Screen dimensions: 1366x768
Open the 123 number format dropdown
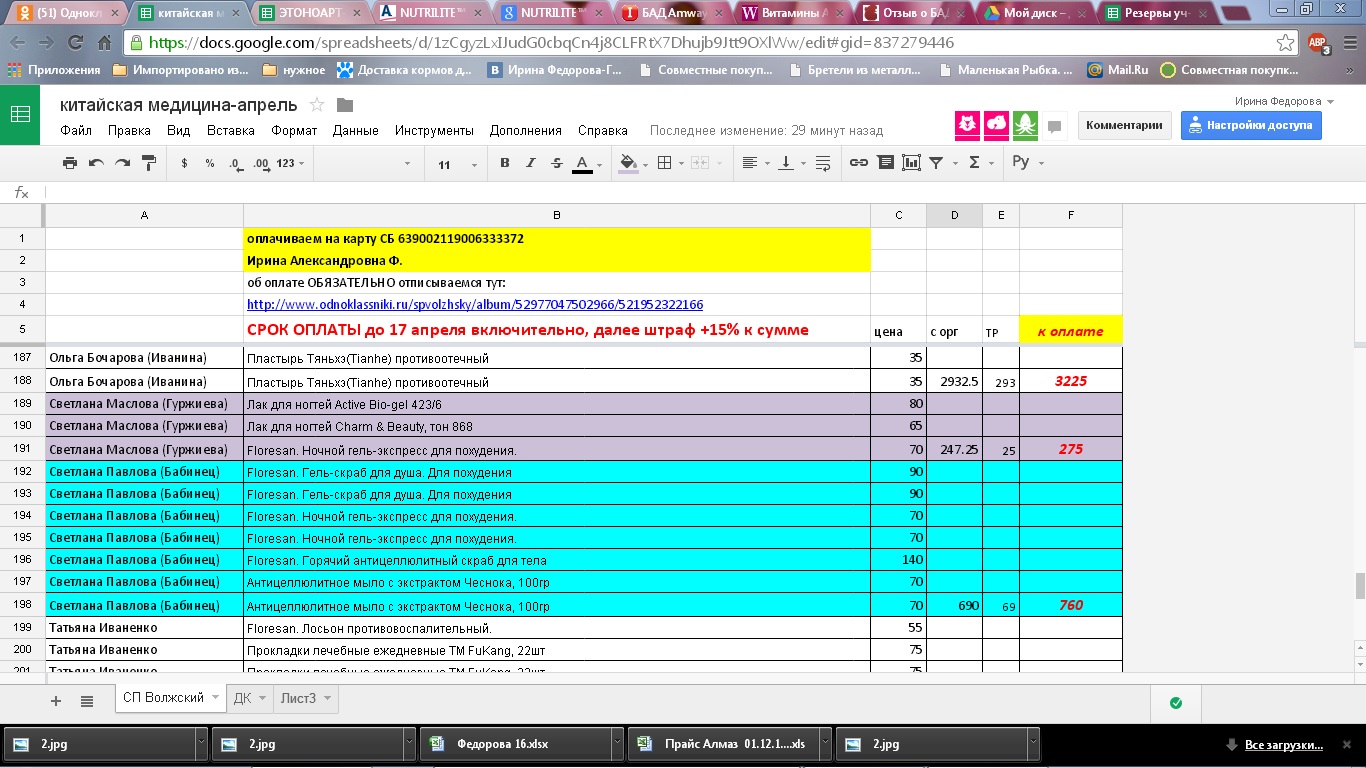tap(290, 163)
